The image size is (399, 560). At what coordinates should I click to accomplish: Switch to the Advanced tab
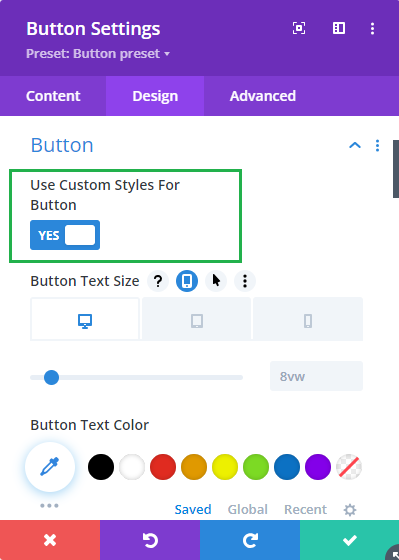click(263, 96)
